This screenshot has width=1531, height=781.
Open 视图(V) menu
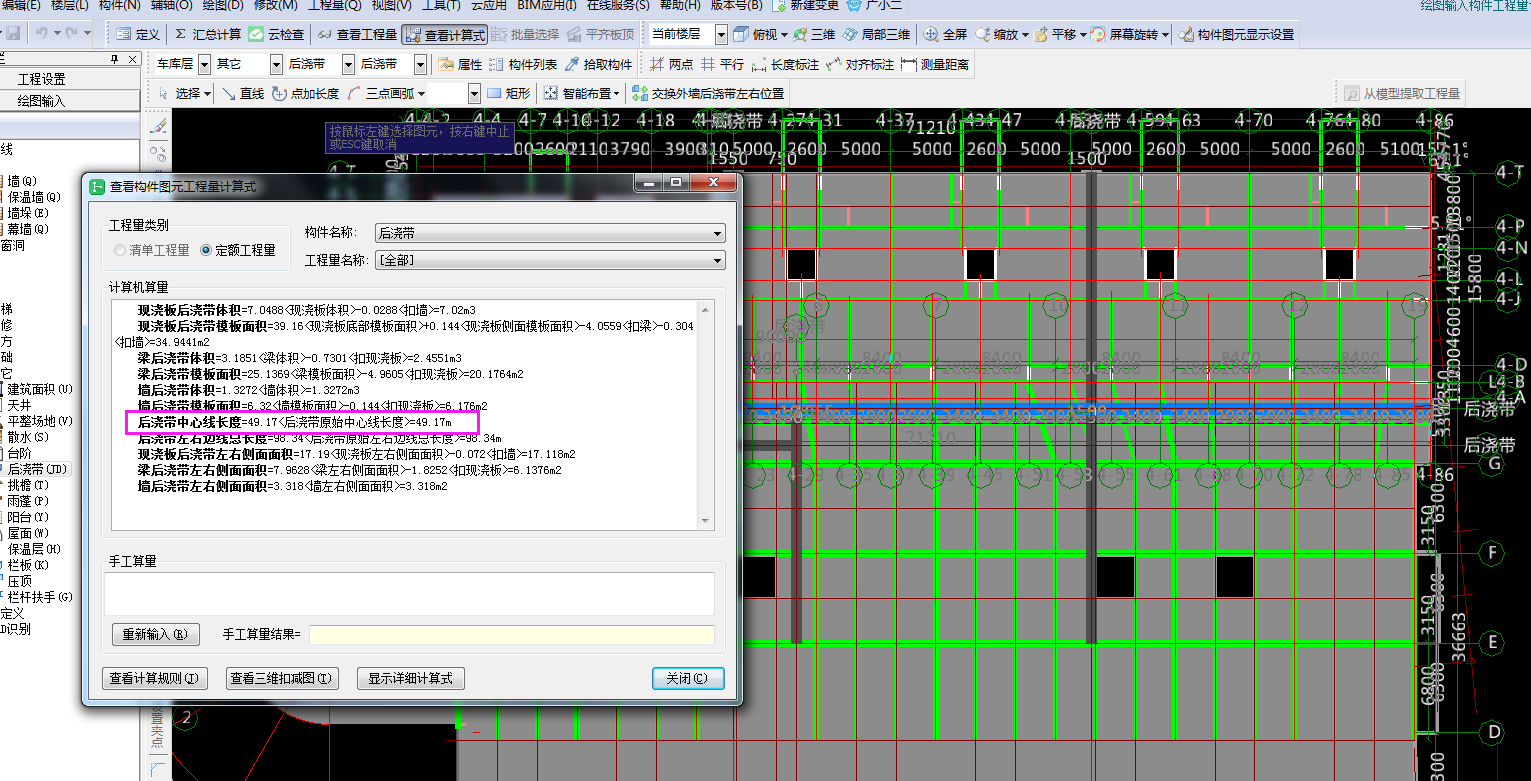click(x=392, y=6)
